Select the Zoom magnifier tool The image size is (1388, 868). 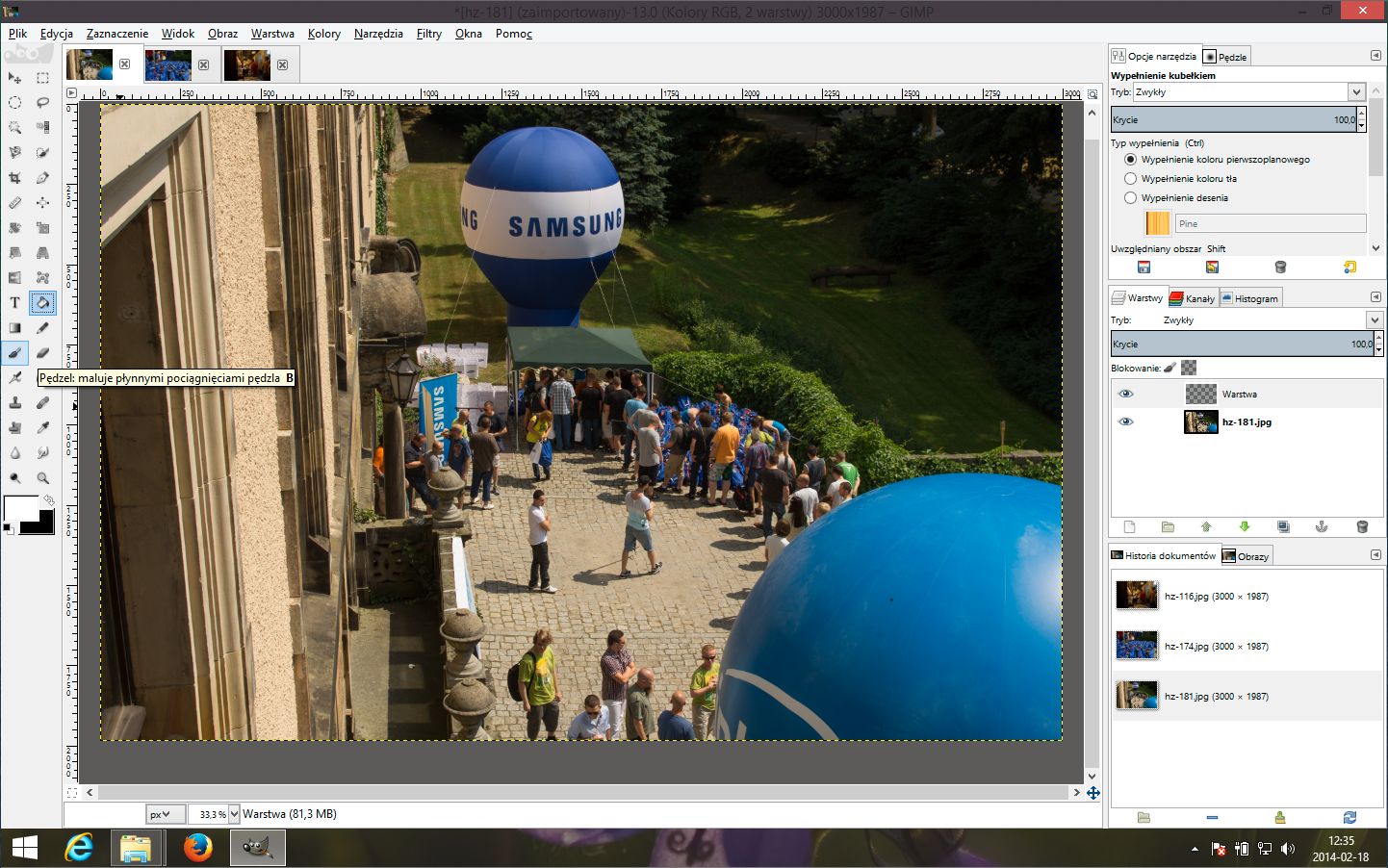click(43, 478)
